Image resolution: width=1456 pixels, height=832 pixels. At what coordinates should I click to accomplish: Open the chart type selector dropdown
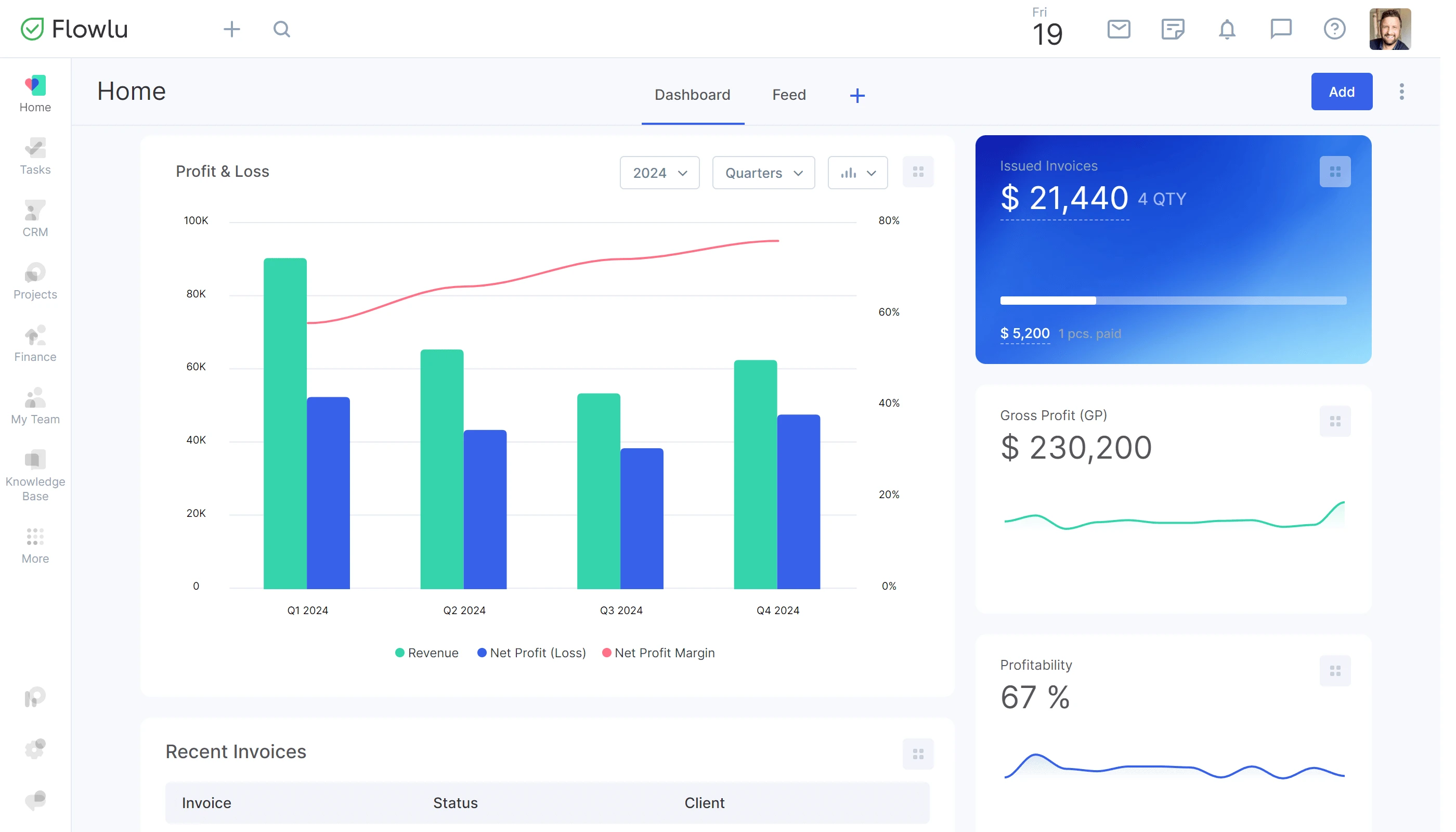tap(857, 173)
